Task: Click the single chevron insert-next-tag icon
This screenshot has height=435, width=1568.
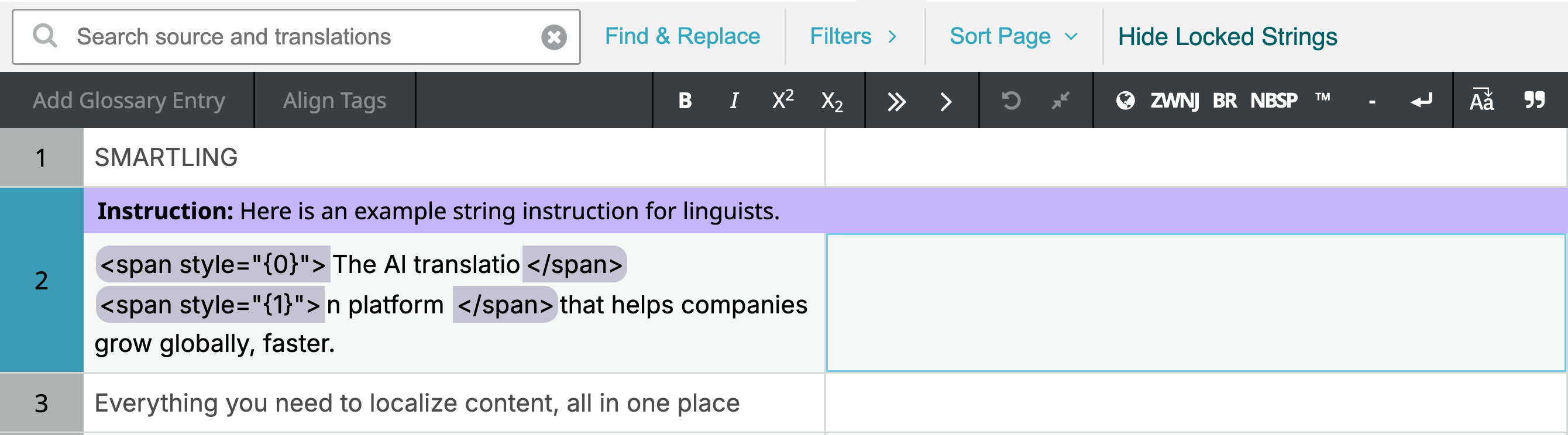Action: coord(945,102)
